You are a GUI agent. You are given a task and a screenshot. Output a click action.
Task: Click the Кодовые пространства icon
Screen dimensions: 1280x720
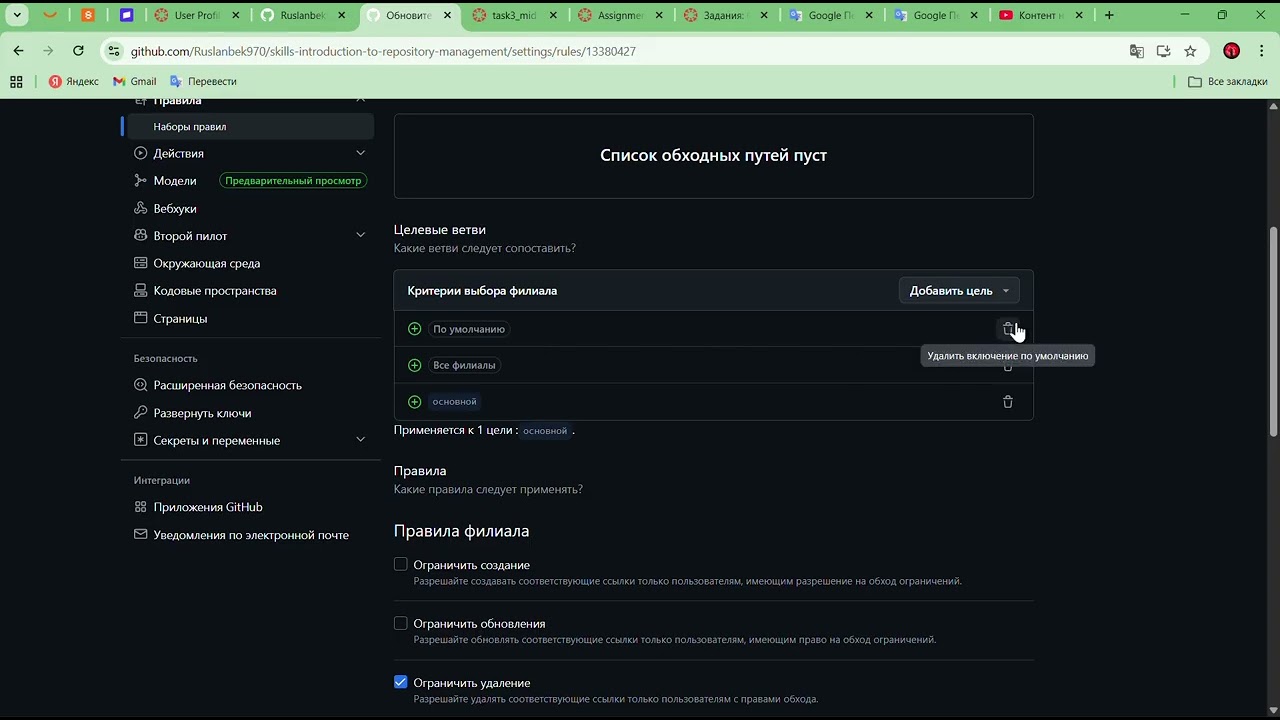(141, 291)
